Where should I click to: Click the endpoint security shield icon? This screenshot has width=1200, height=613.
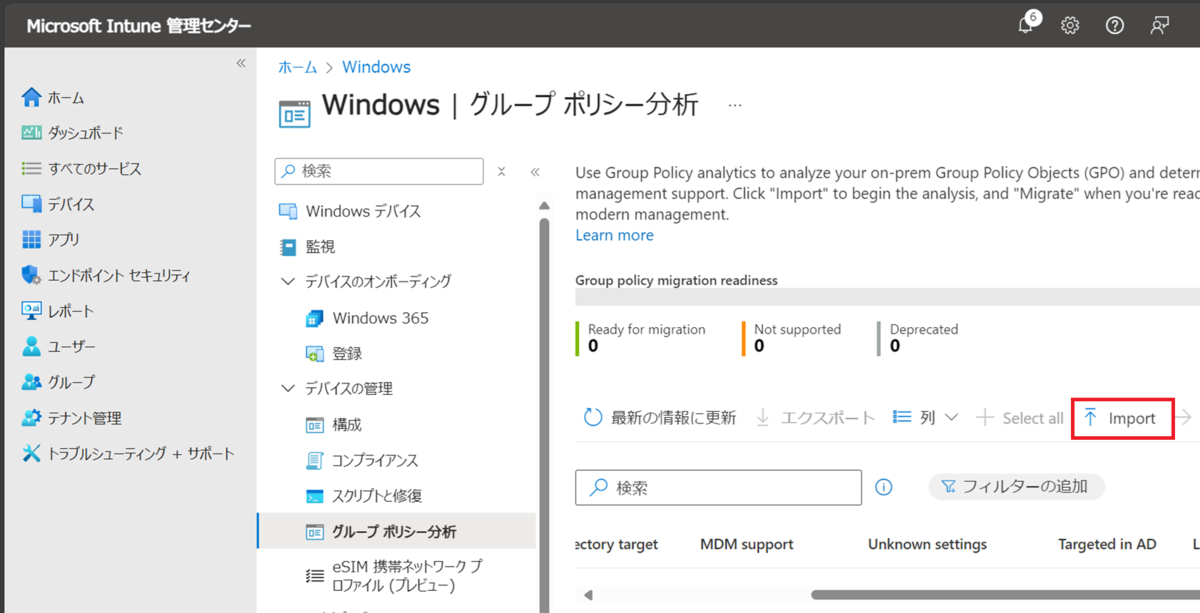32,275
